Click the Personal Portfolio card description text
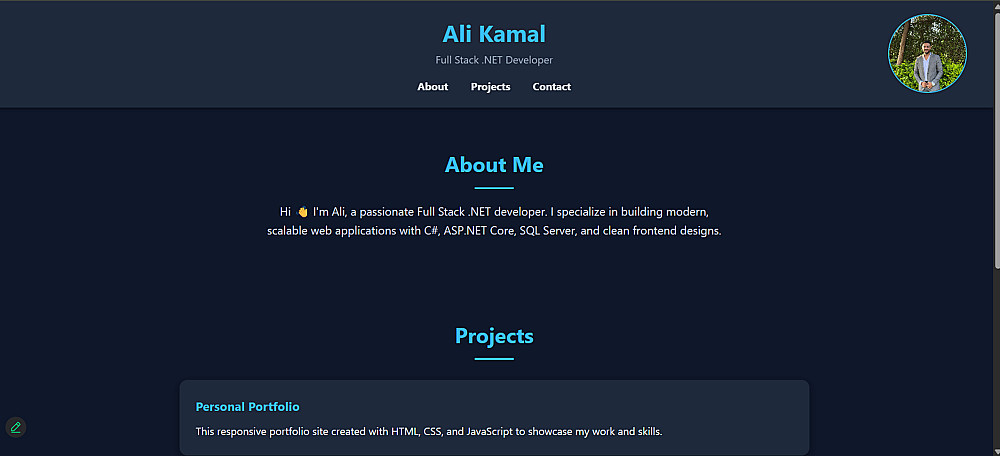1000x456 pixels. point(428,432)
